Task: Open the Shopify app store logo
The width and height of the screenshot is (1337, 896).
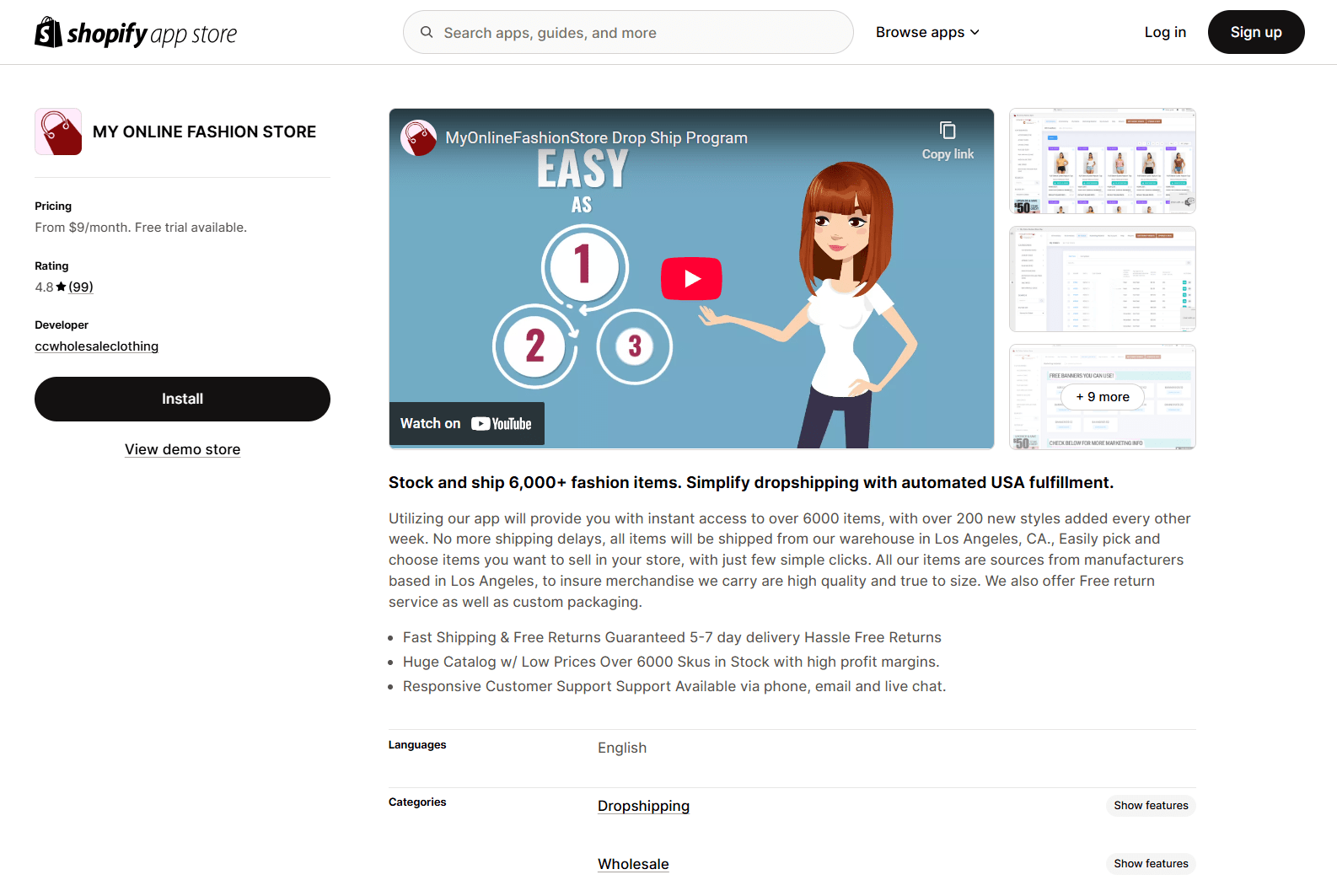Action: [136, 33]
